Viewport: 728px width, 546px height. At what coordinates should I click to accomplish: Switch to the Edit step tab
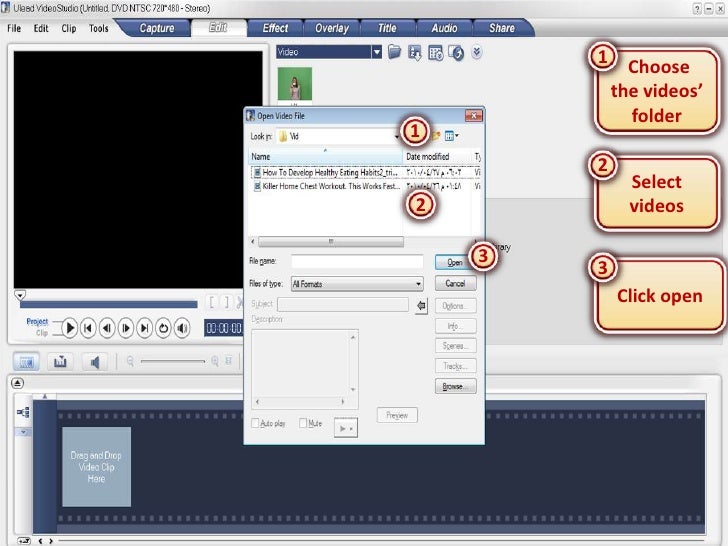(218, 28)
